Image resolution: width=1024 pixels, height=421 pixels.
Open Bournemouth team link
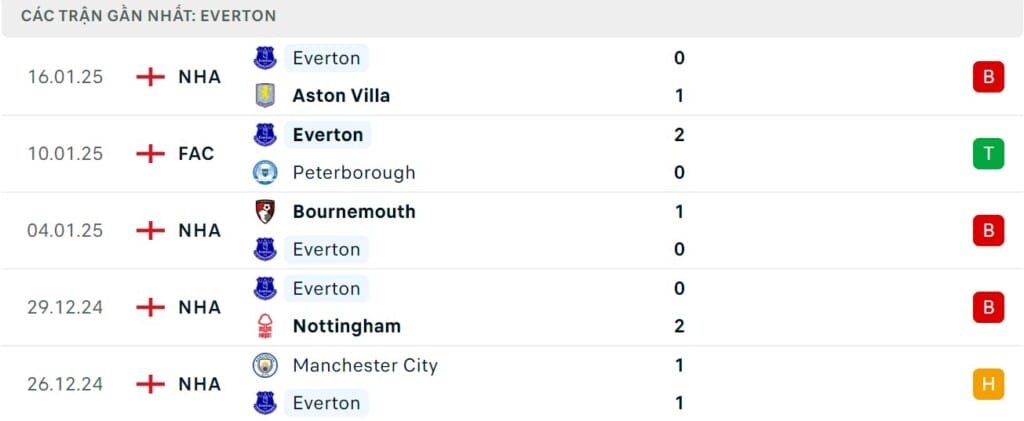[353, 211]
